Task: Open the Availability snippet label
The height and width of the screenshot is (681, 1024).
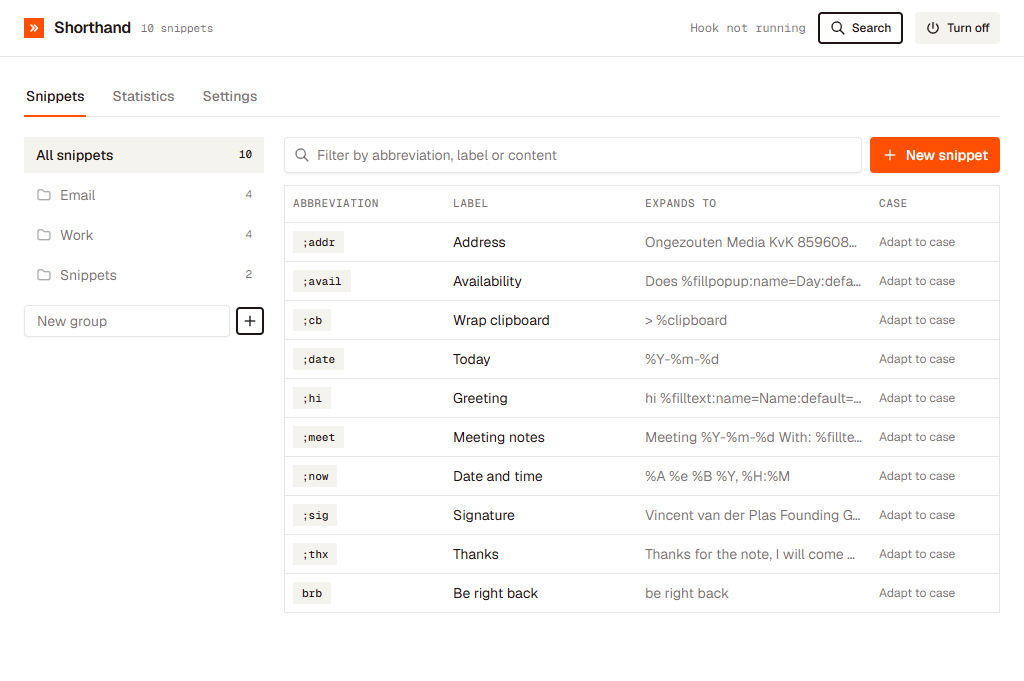Action: (x=487, y=281)
